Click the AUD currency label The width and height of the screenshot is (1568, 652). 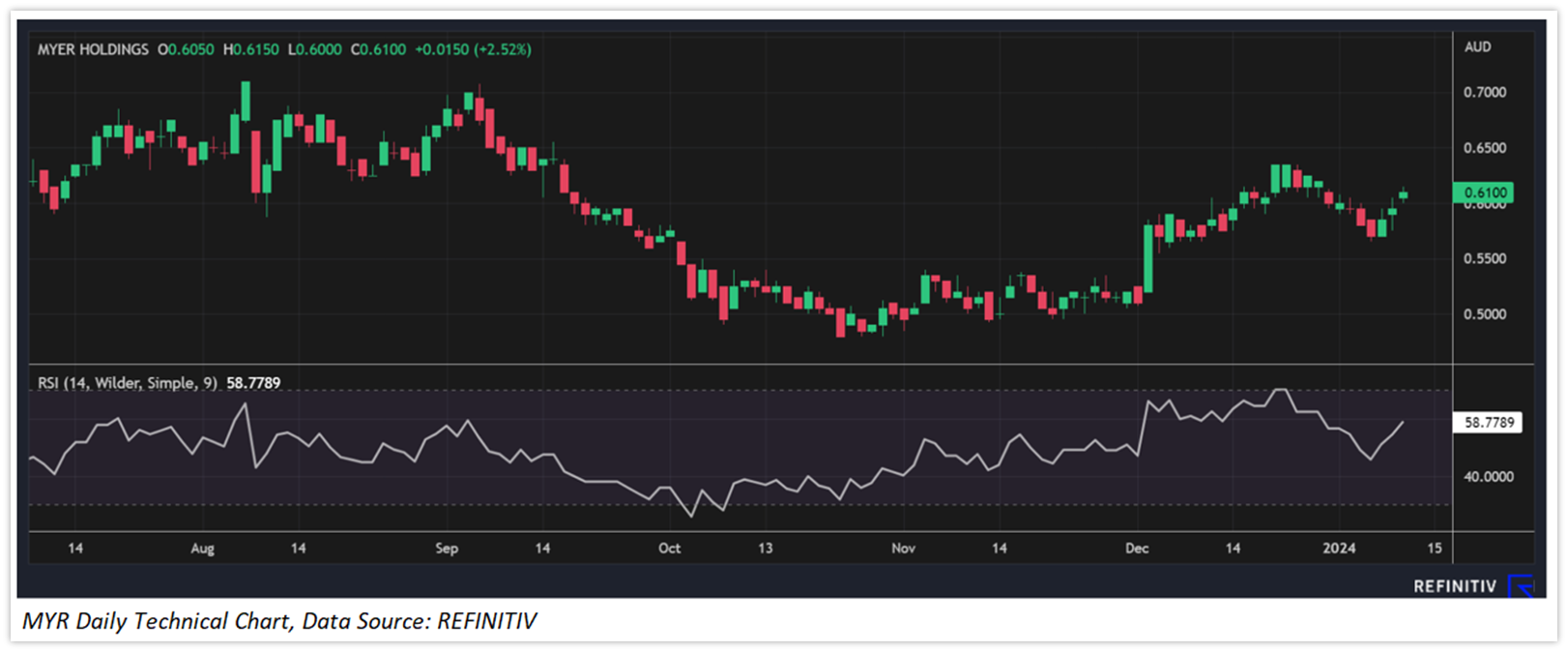(x=1477, y=46)
